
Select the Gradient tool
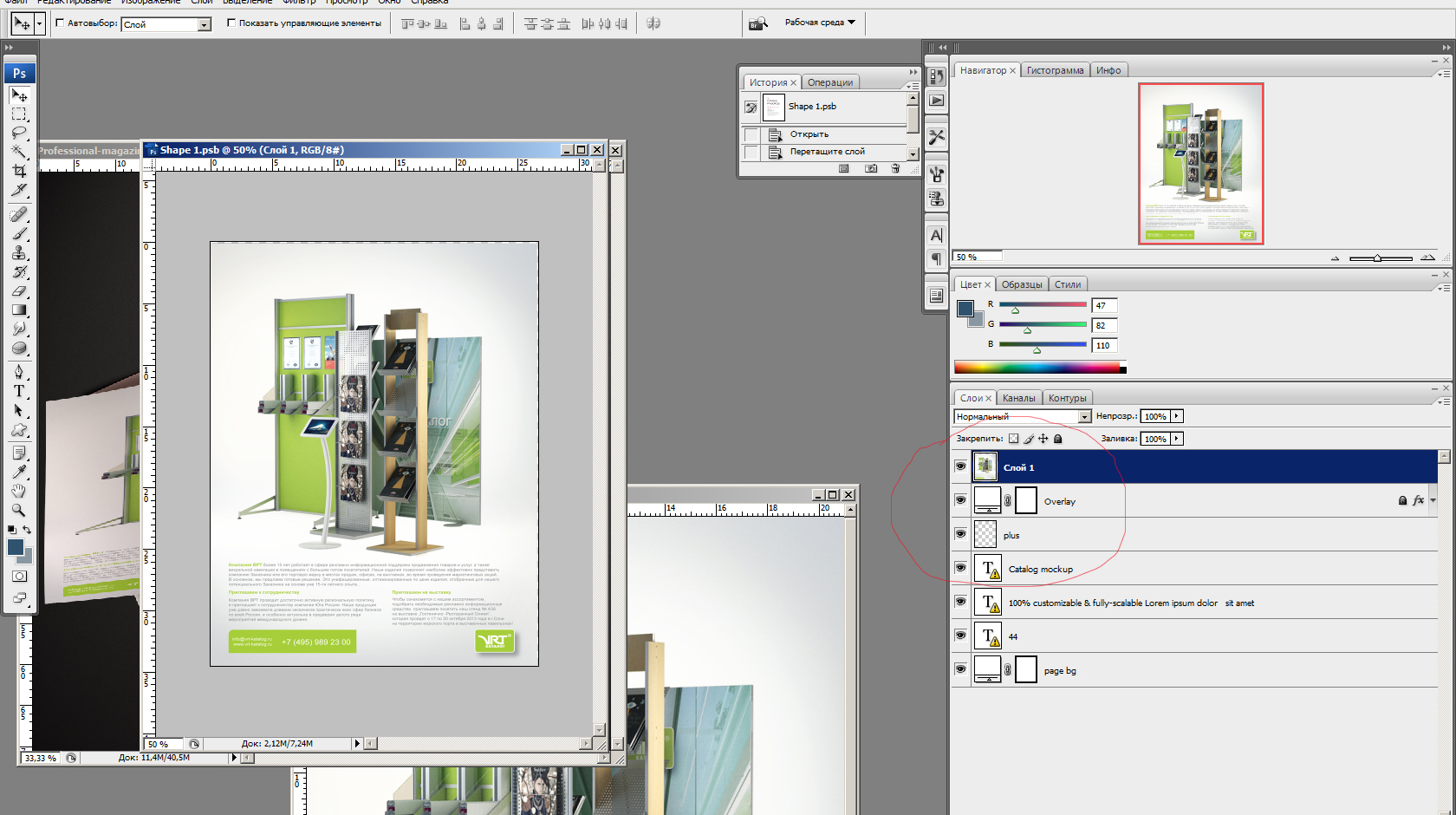pyautogui.click(x=19, y=310)
